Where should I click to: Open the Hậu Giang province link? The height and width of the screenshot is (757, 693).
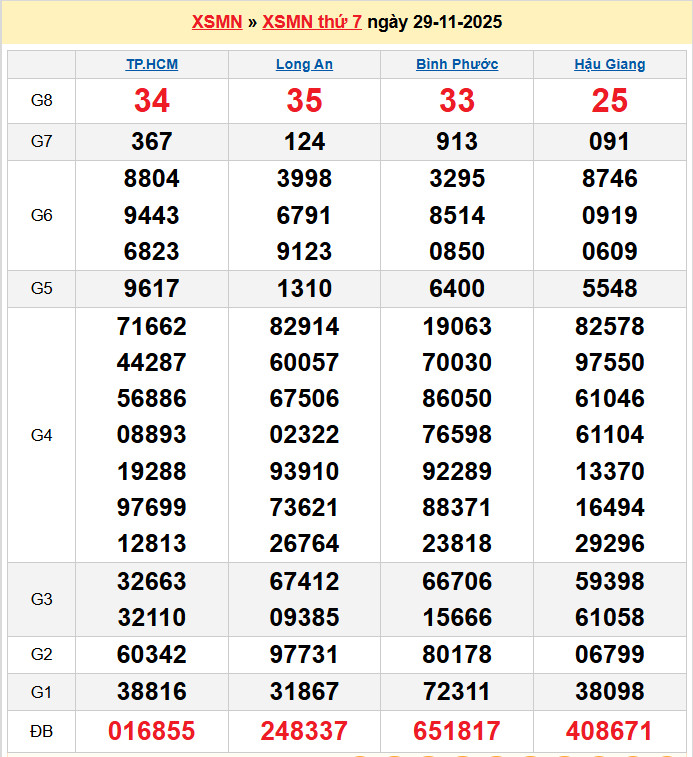coord(609,64)
